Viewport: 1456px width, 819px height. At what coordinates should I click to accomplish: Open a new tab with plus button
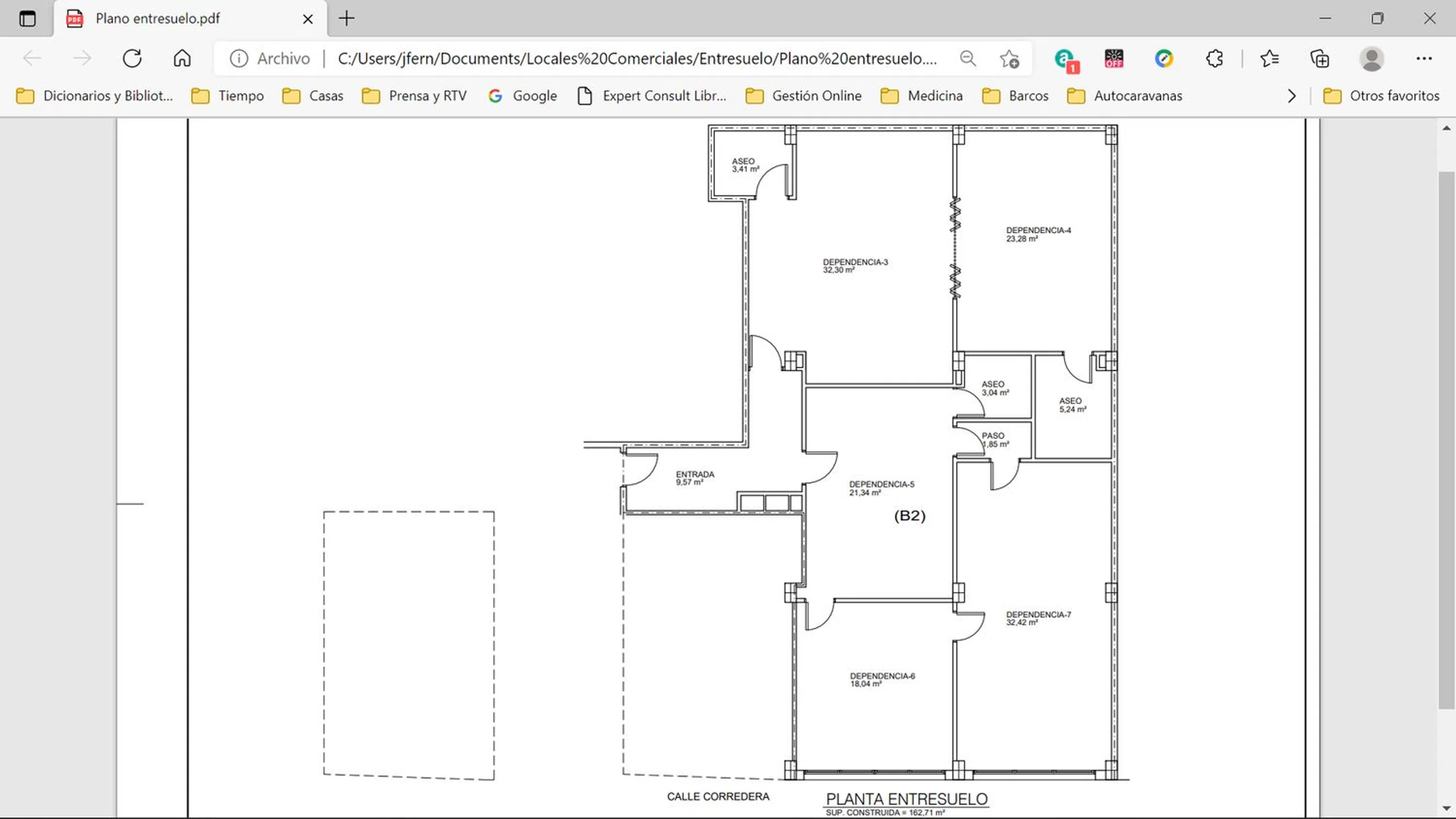[346, 19]
